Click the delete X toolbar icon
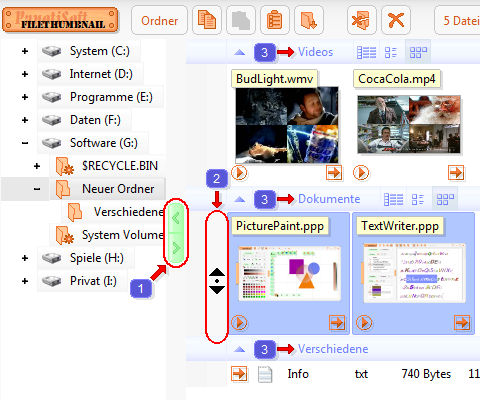The width and height of the screenshot is (480, 400). tap(396, 20)
